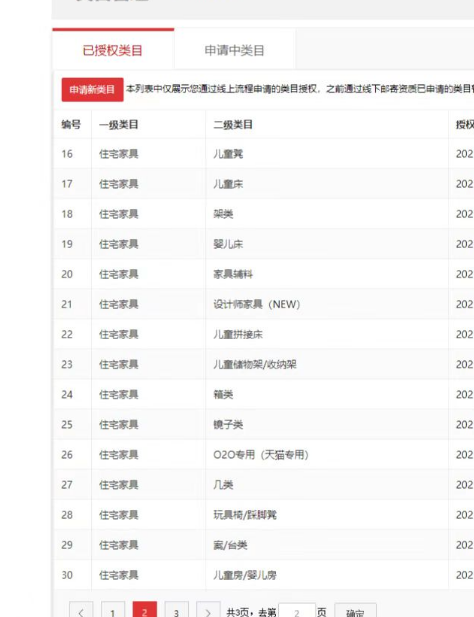Select the 家具辅料 cell in row 20
Image resolution: width=474 pixels, height=617 pixels.
(x=233, y=274)
